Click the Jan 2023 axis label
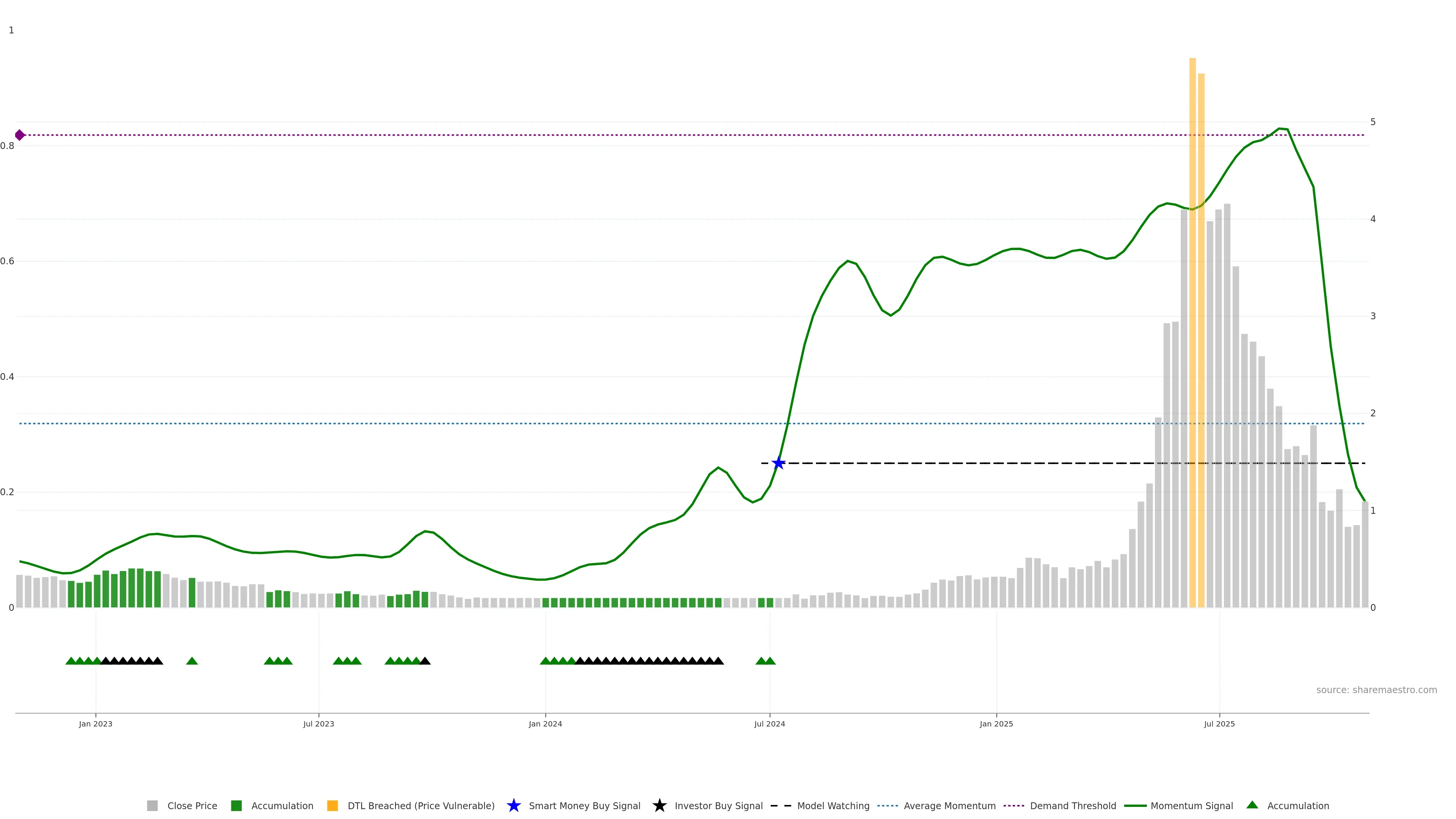The image size is (1456, 819). click(96, 723)
